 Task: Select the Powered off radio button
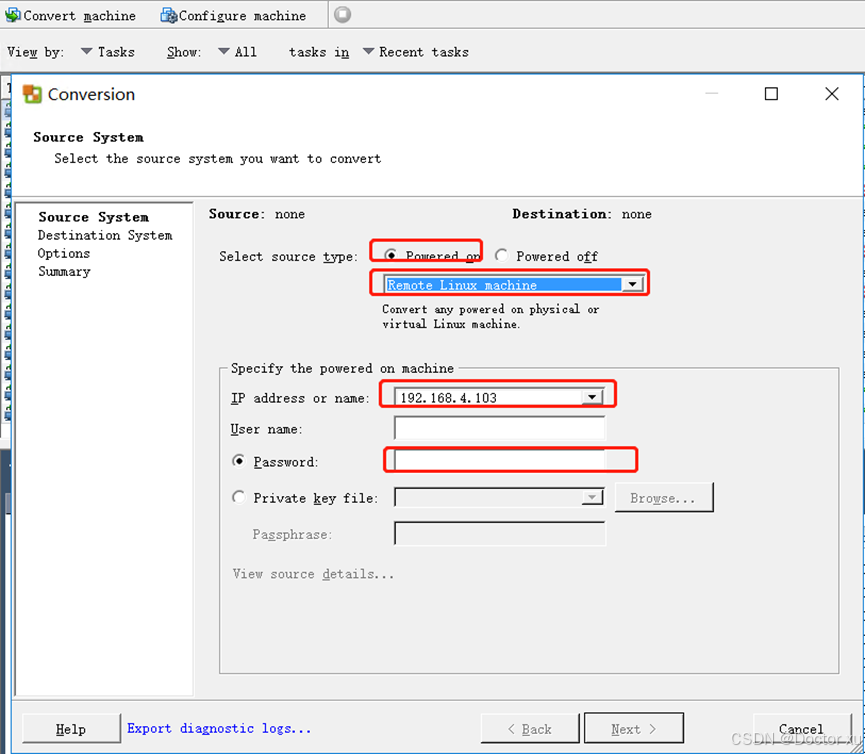pyautogui.click(x=501, y=255)
